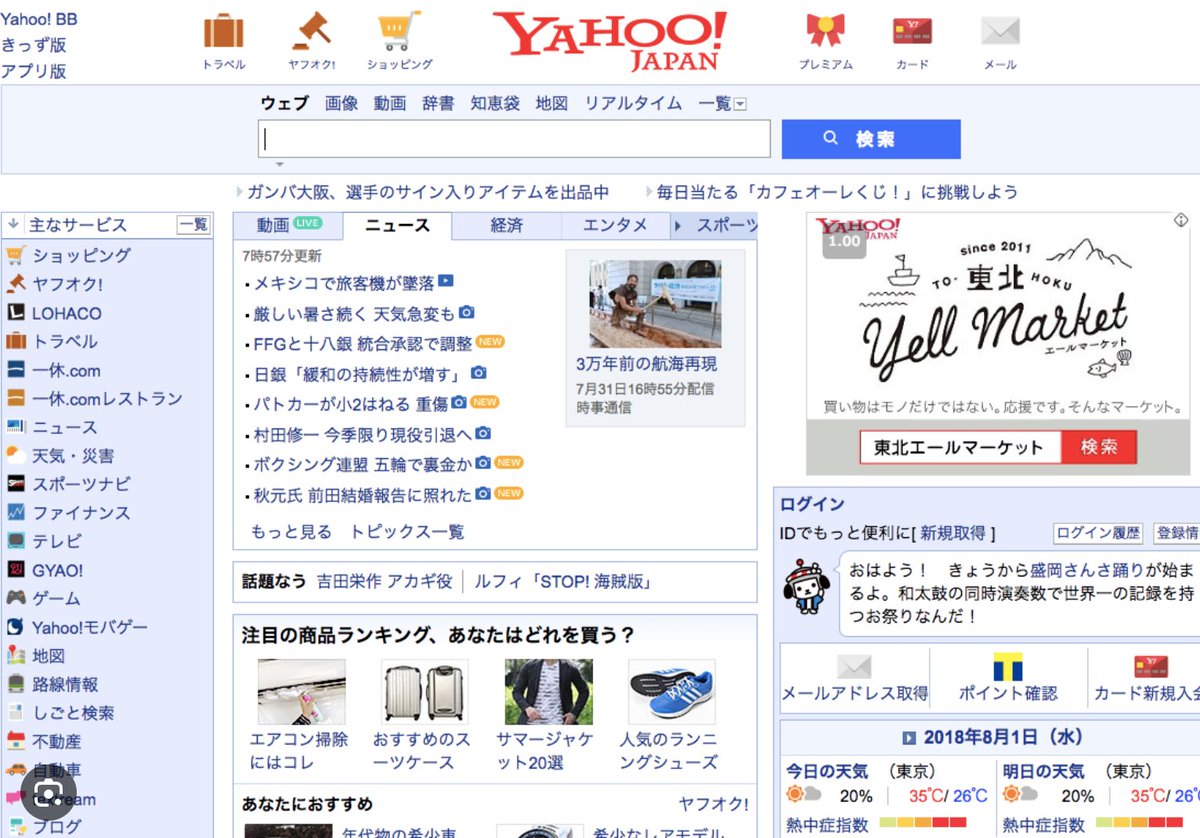Screen dimensions: 1200x838
Task: Click the Yahoo! Japan logo
Action: (x=610, y=41)
